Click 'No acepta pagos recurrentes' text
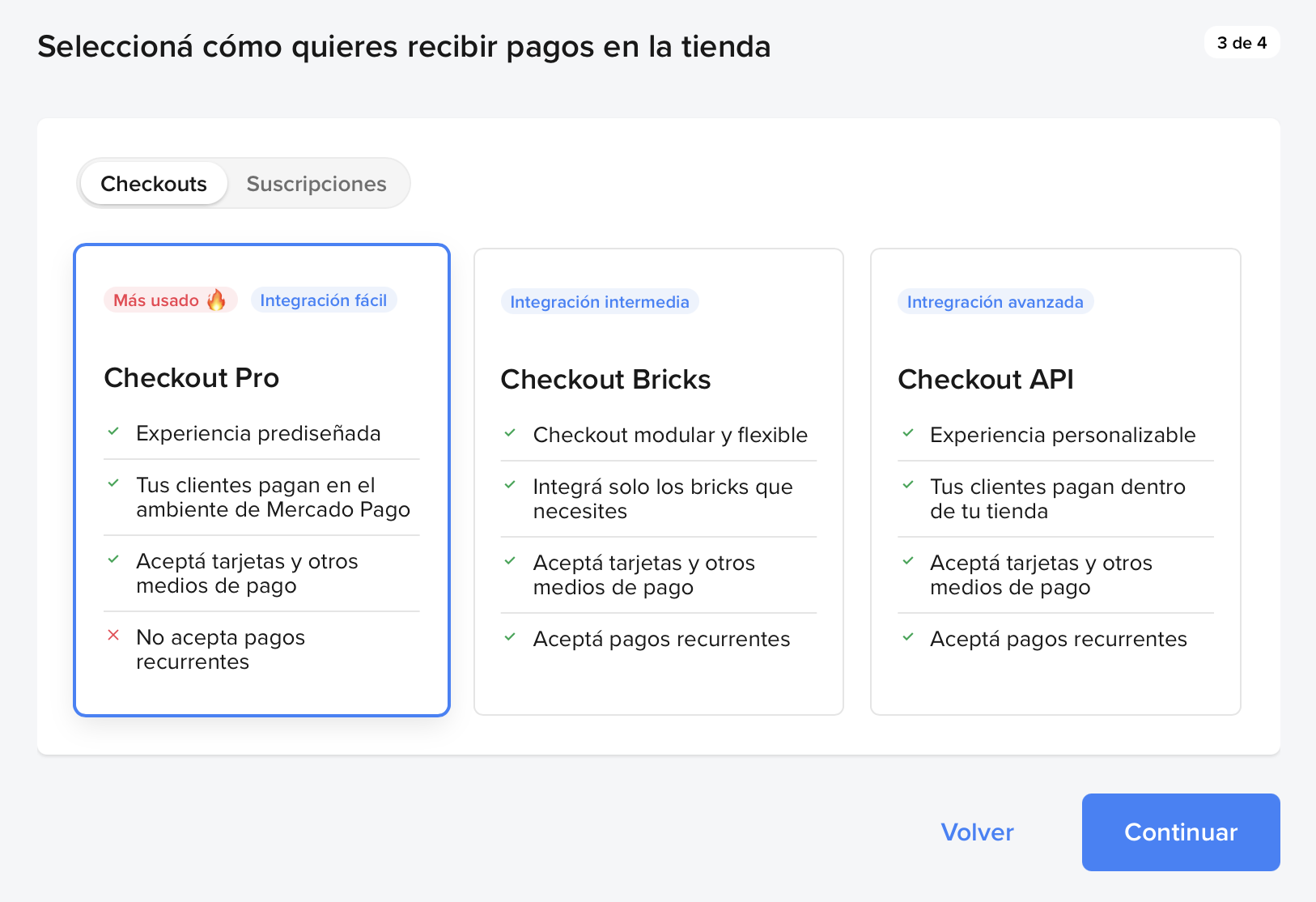Screen dimensions: 1316x902 [220, 649]
